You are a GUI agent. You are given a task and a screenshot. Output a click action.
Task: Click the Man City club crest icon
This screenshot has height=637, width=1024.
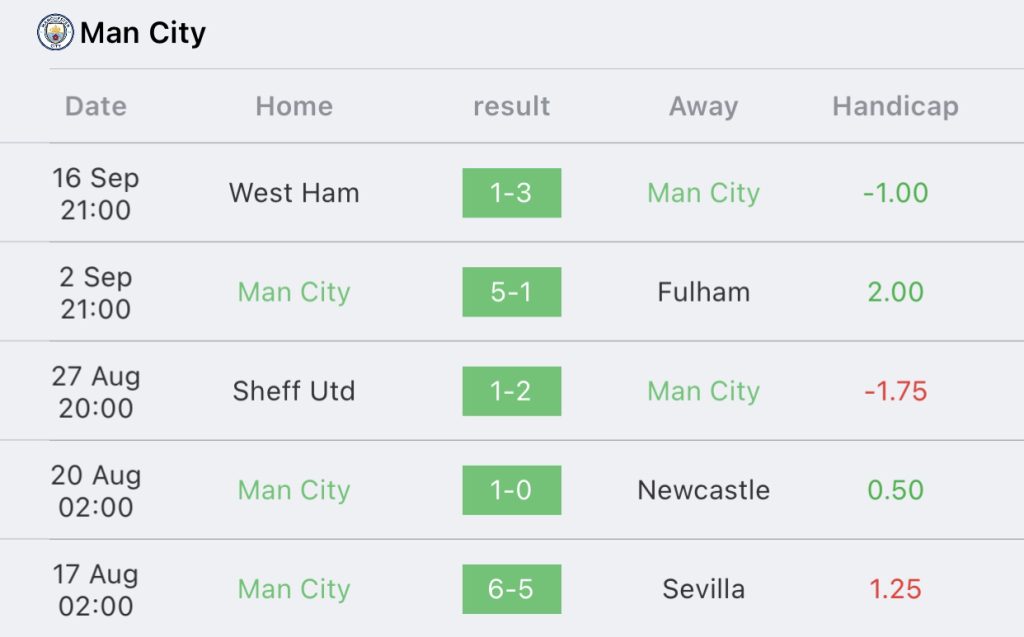[56, 32]
